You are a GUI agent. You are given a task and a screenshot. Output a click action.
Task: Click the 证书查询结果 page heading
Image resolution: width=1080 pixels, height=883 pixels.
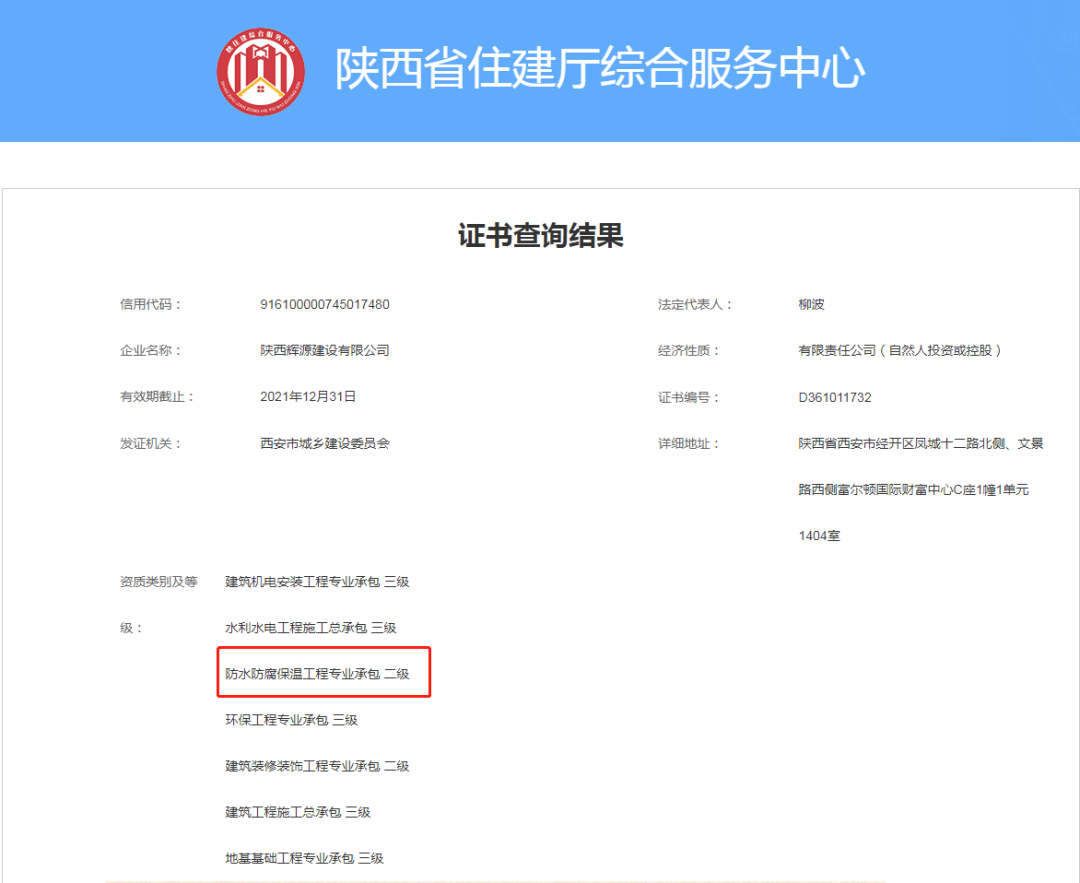tap(539, 232)
